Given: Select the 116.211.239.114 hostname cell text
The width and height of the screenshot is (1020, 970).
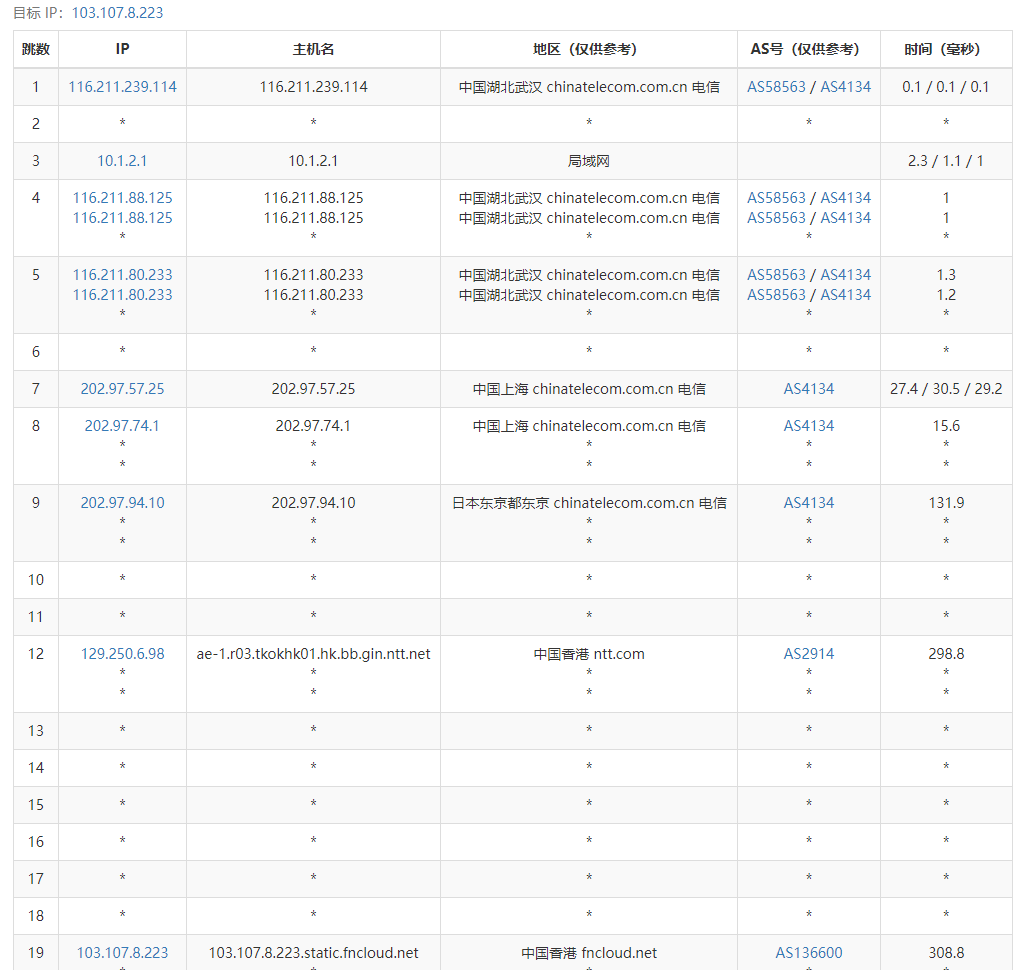Looking at the screenshot, I should point(313,87).
